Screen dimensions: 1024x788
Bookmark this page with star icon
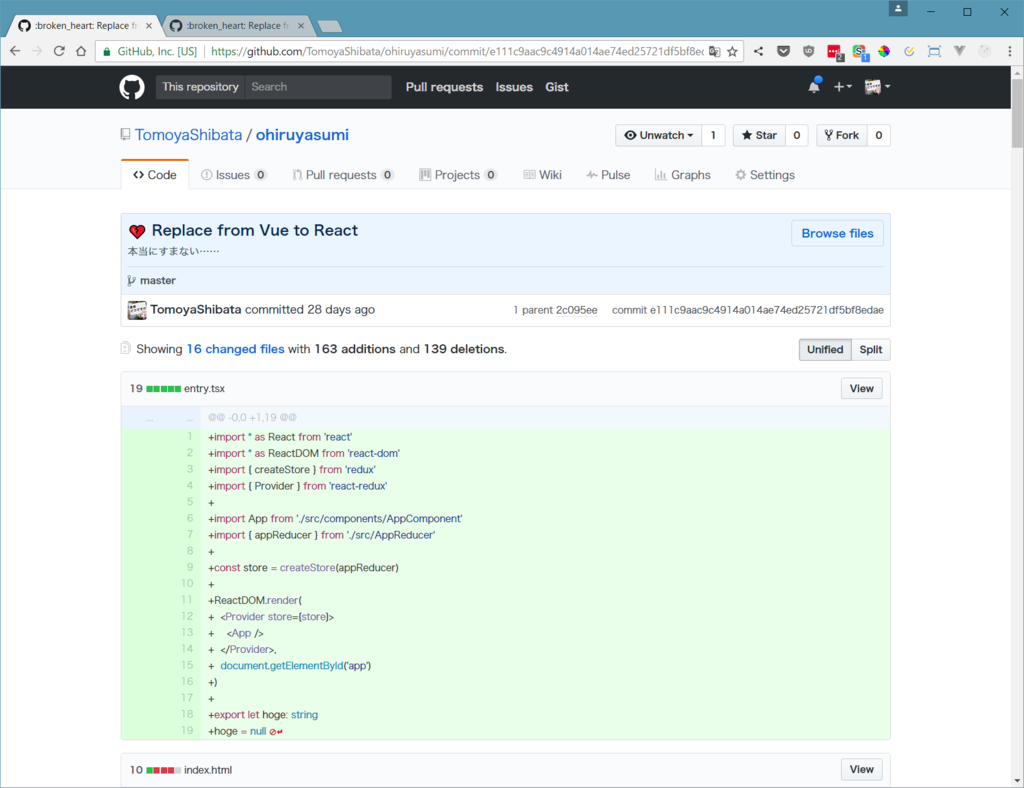click(x=732, y=52)
